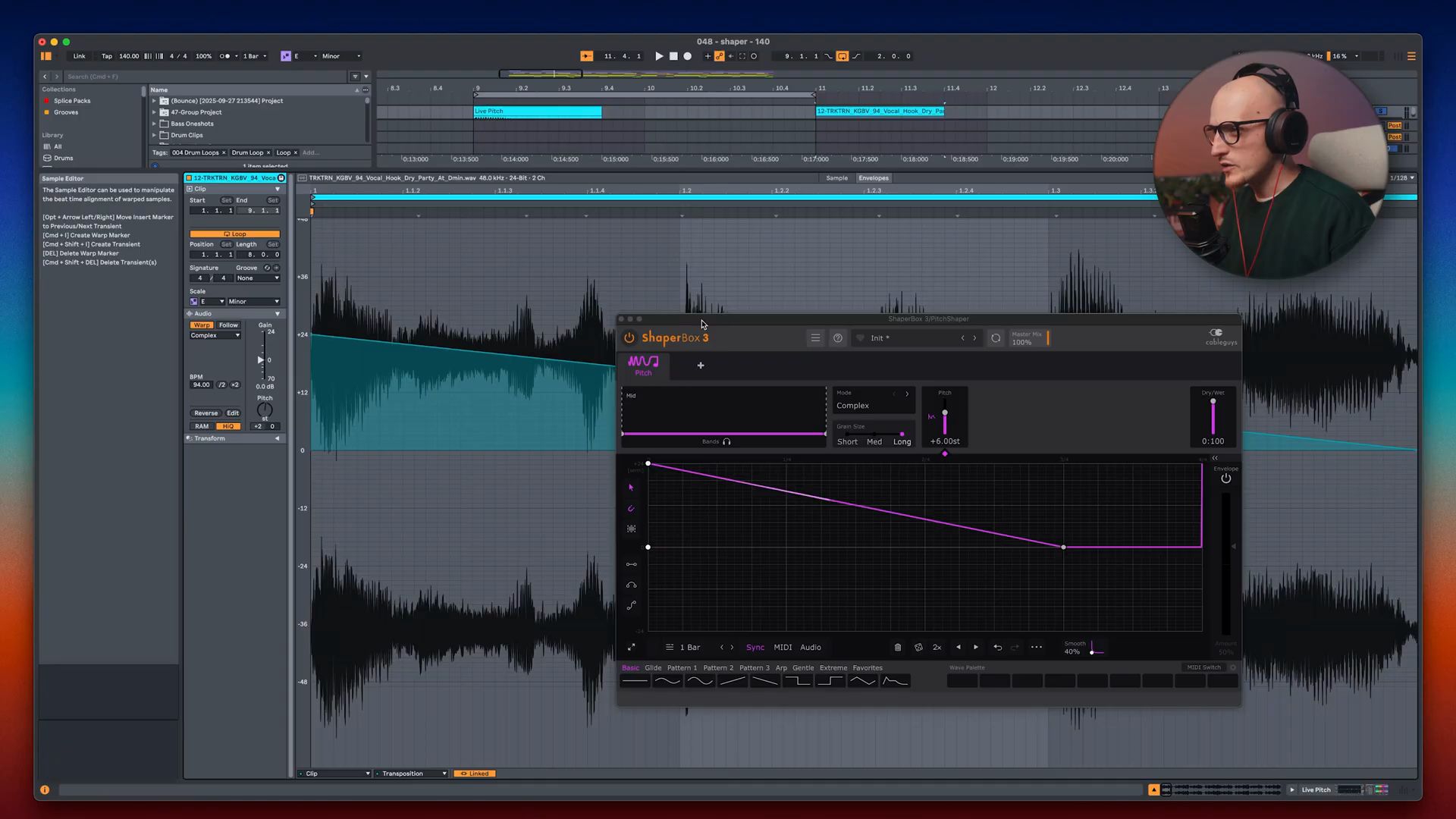Open the Envelopes tab in clip view
The width and height of the screenshot is (1456, 819).
[x=873, y=178]
